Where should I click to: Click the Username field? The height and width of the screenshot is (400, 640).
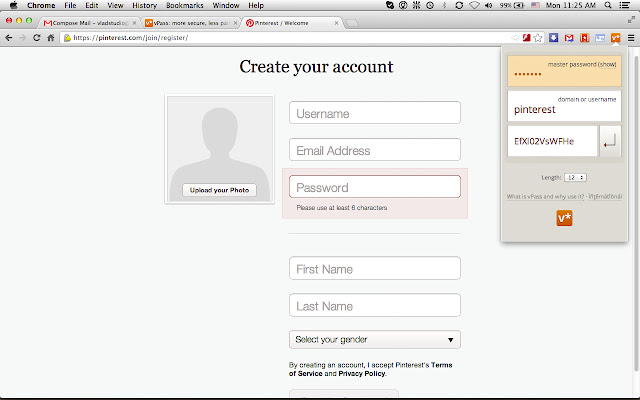click(375, 113)
